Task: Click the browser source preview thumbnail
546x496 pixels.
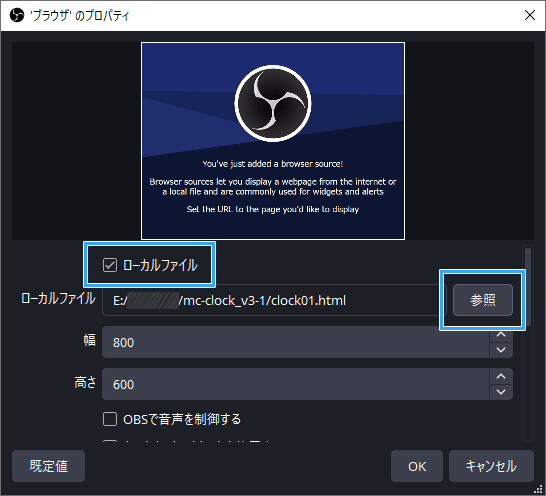Action: [x=273, y=141]
